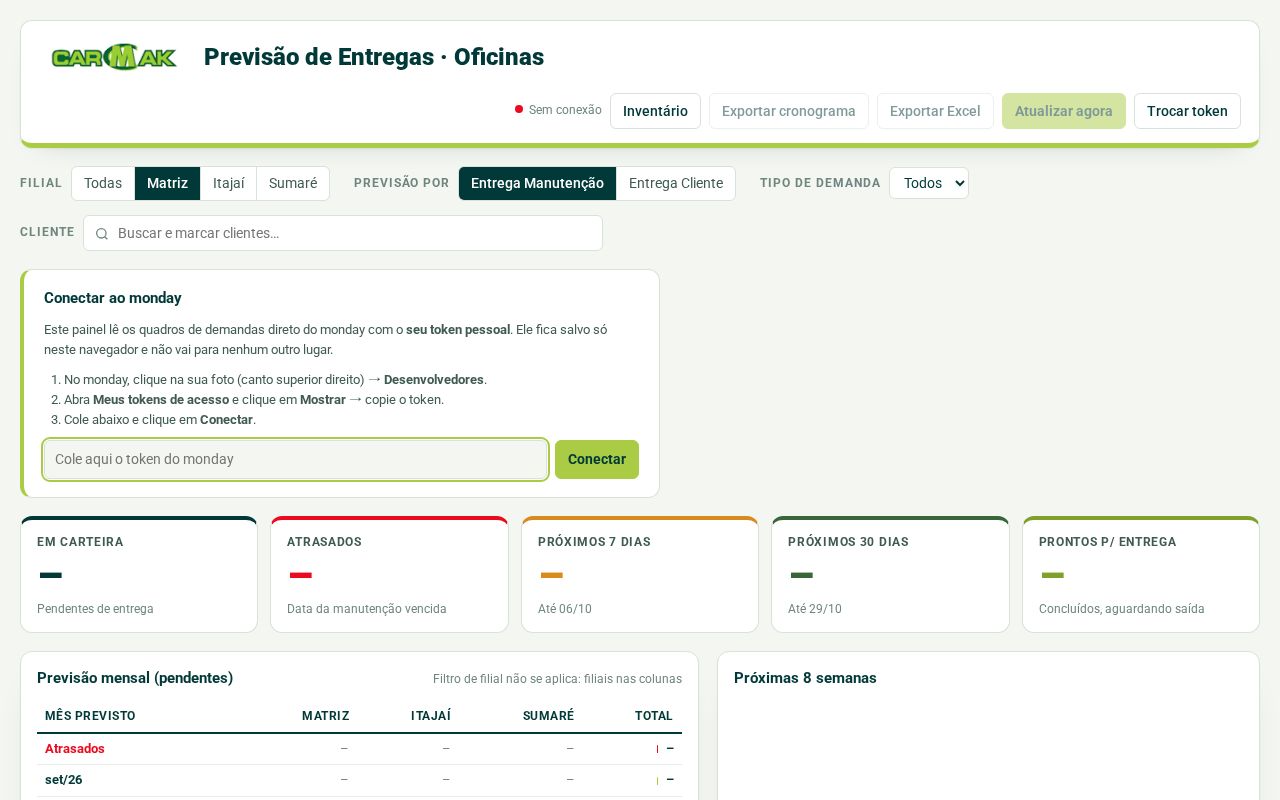
Task: Click the green Conectar button
Action: point(597,459)
